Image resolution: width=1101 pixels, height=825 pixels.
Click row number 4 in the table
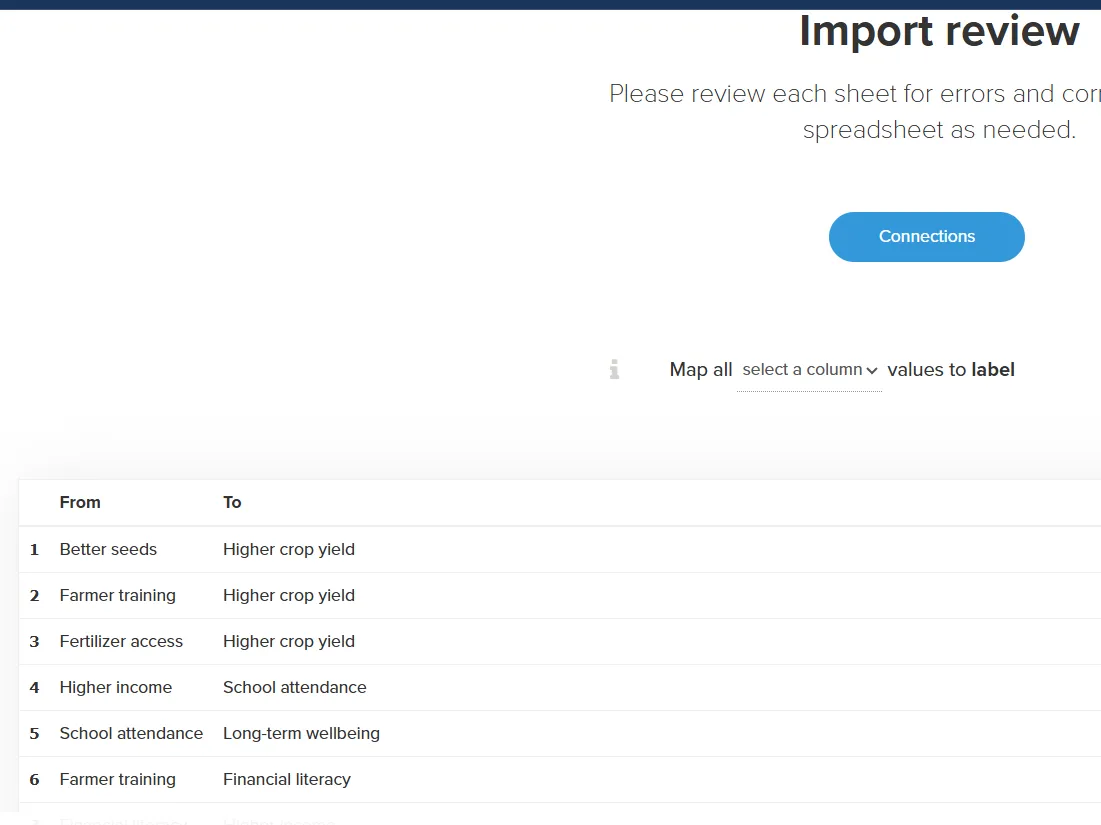(x=34, y=687)
